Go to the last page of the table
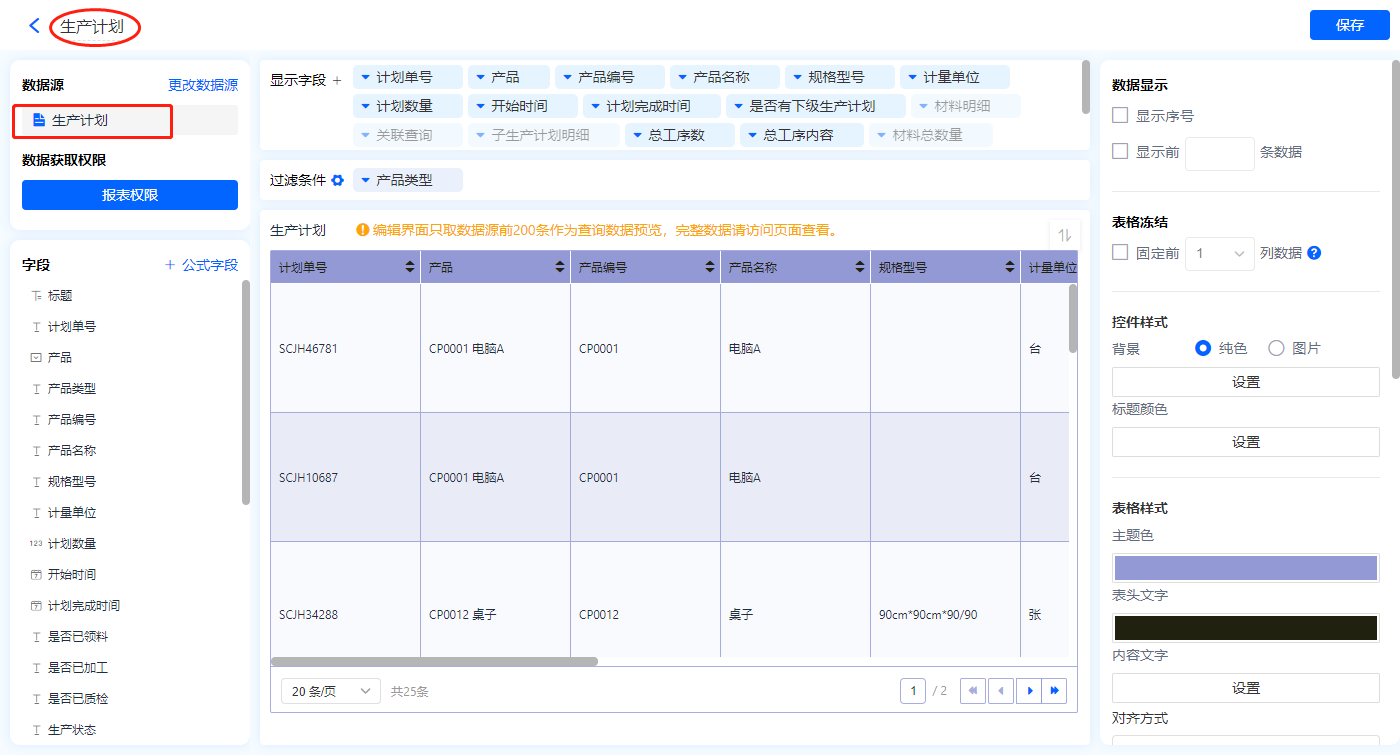The width and height of the screenshot is (1400, 755). pos(1054,691)
